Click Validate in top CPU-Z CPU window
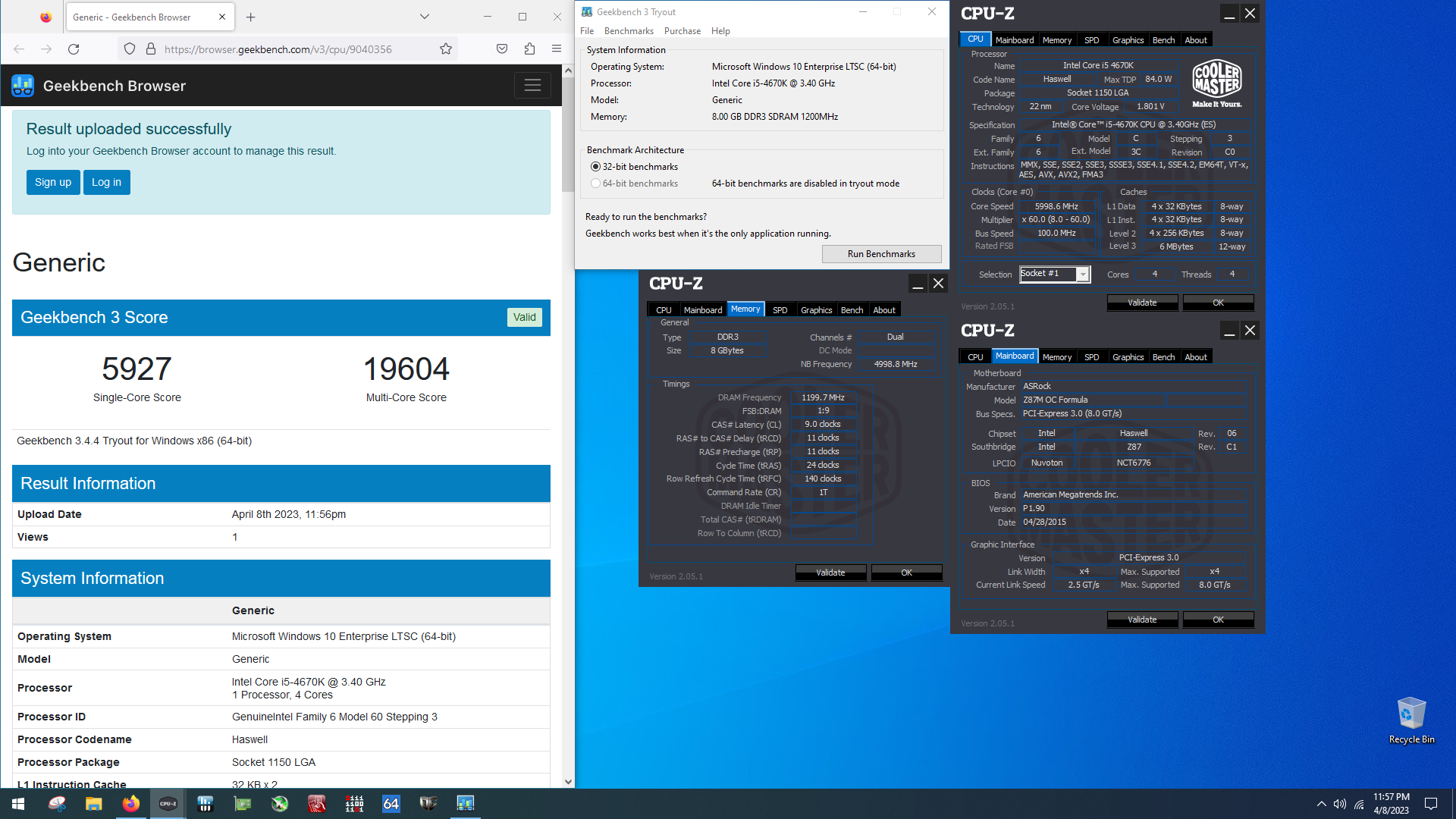This screenshot has width=1456, height=819. pos(1142,303)
